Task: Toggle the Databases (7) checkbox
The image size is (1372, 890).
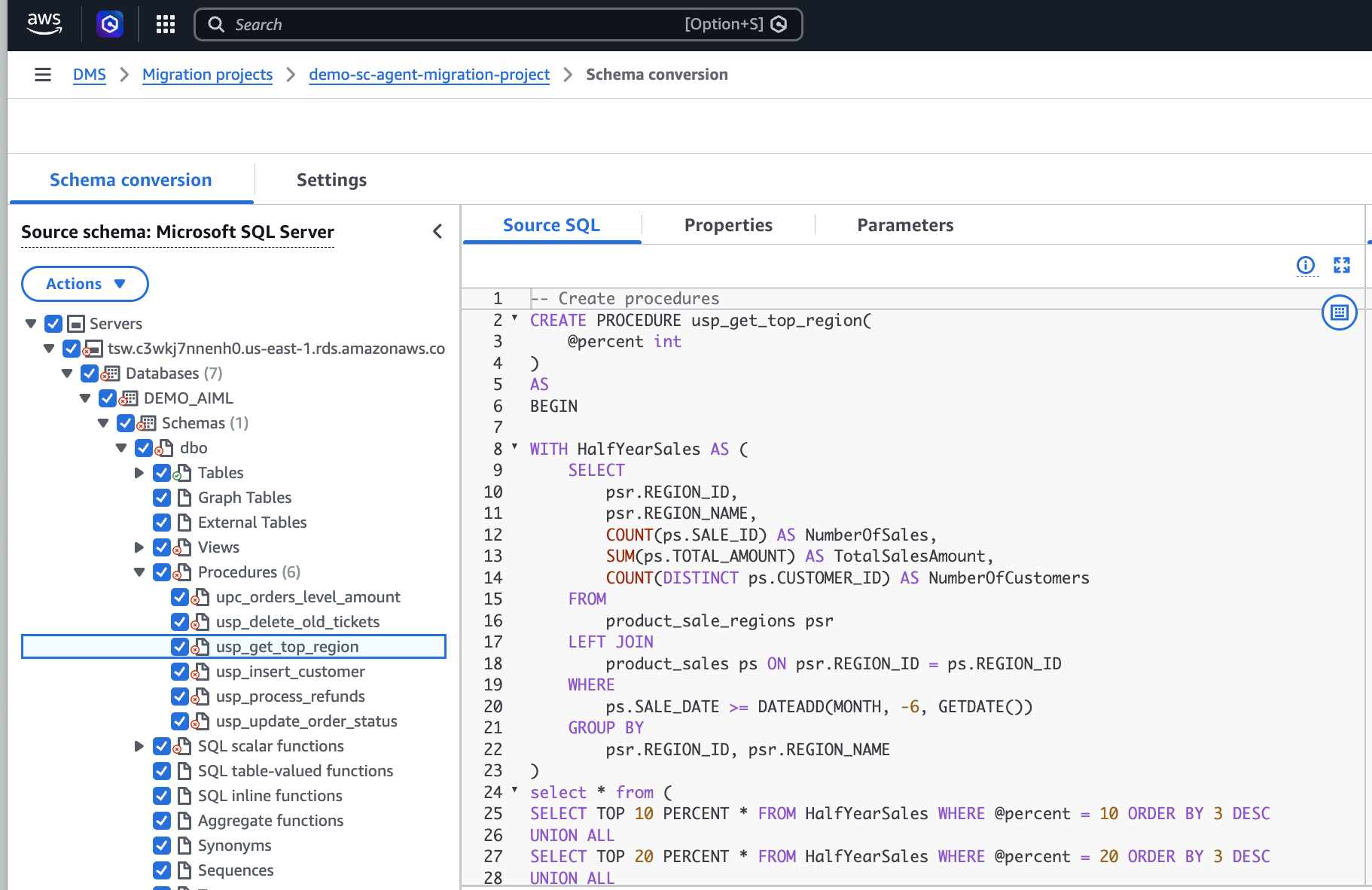Action: point(90,373)
